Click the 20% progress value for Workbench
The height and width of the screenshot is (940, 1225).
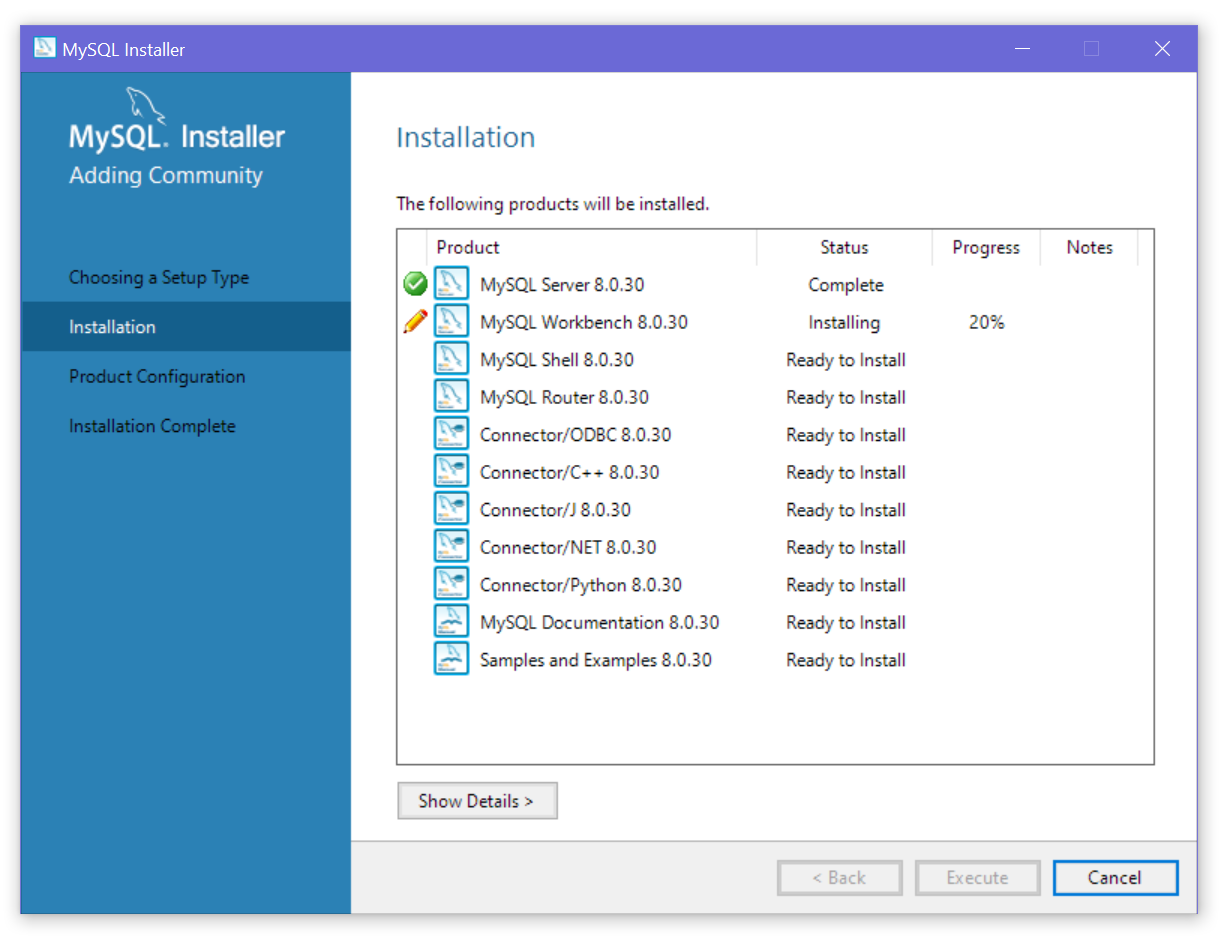(x=987, y=322)
